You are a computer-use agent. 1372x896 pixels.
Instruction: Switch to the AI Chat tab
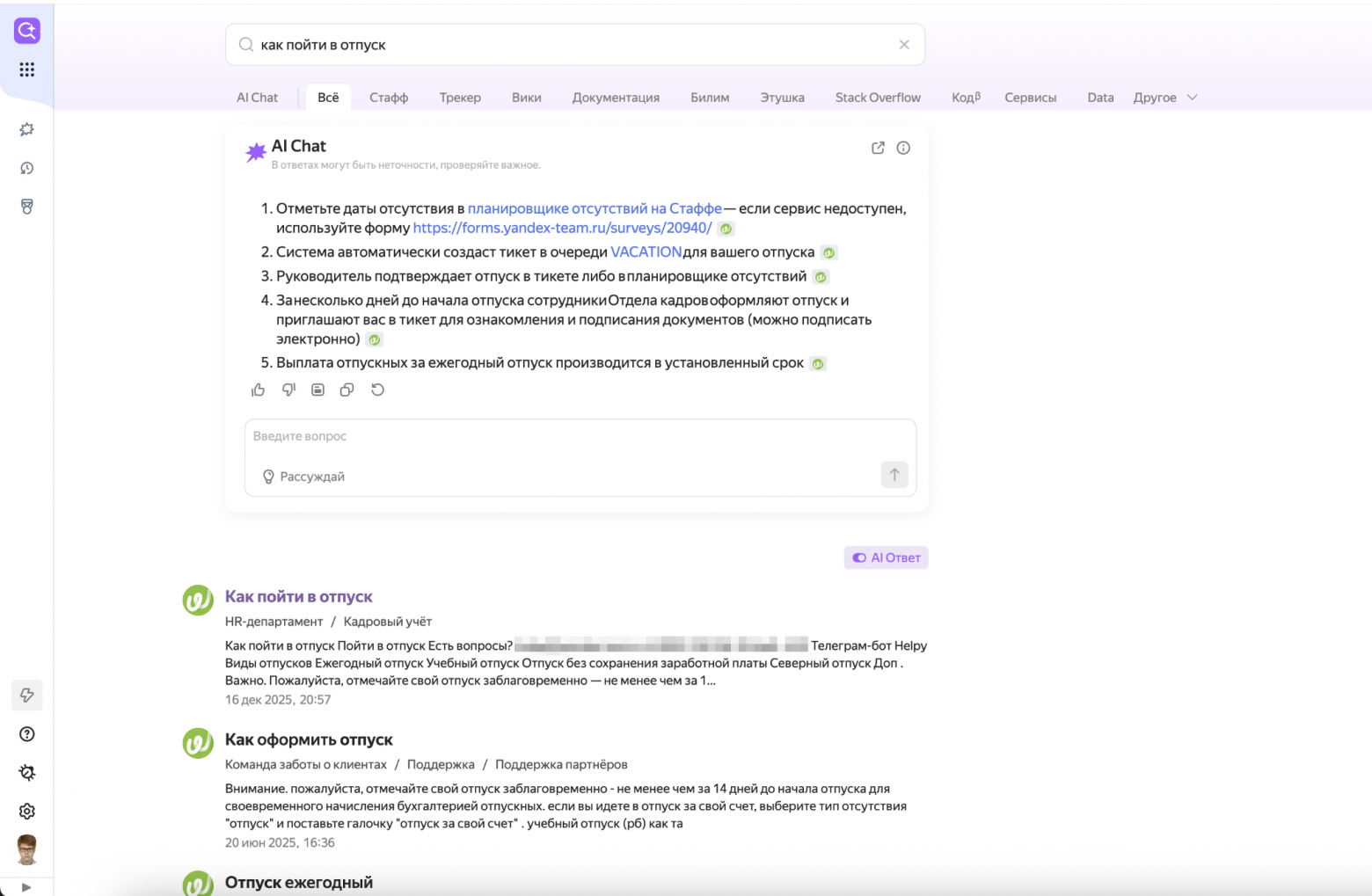(x=257, y=98)
